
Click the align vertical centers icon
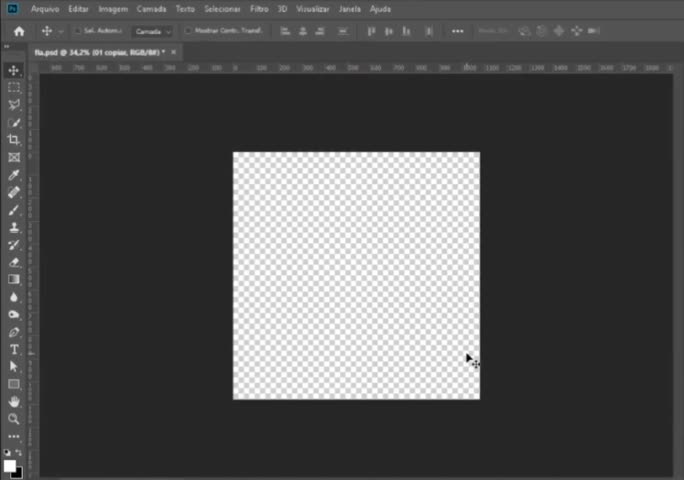(389, 31)
